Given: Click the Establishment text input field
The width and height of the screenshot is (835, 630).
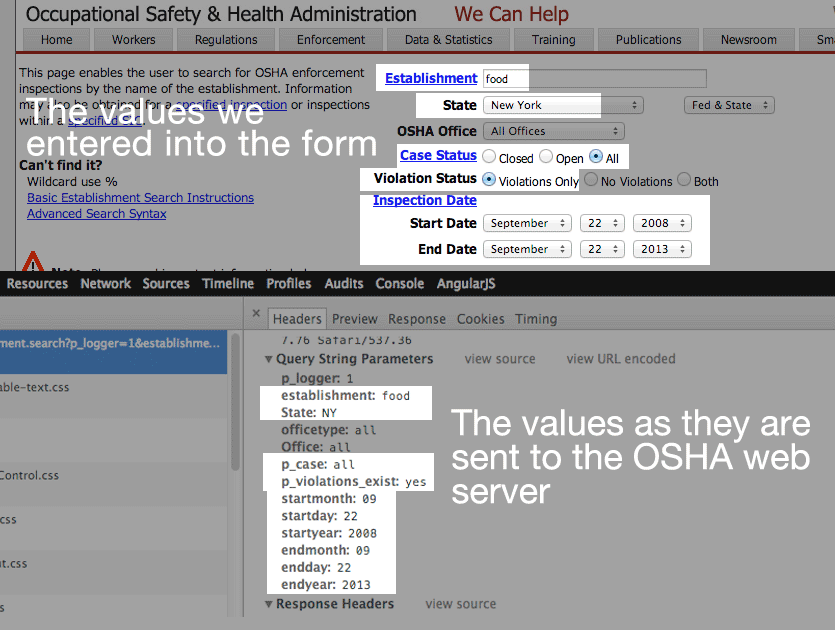Looking at the screenshot, I should (595, 79).
